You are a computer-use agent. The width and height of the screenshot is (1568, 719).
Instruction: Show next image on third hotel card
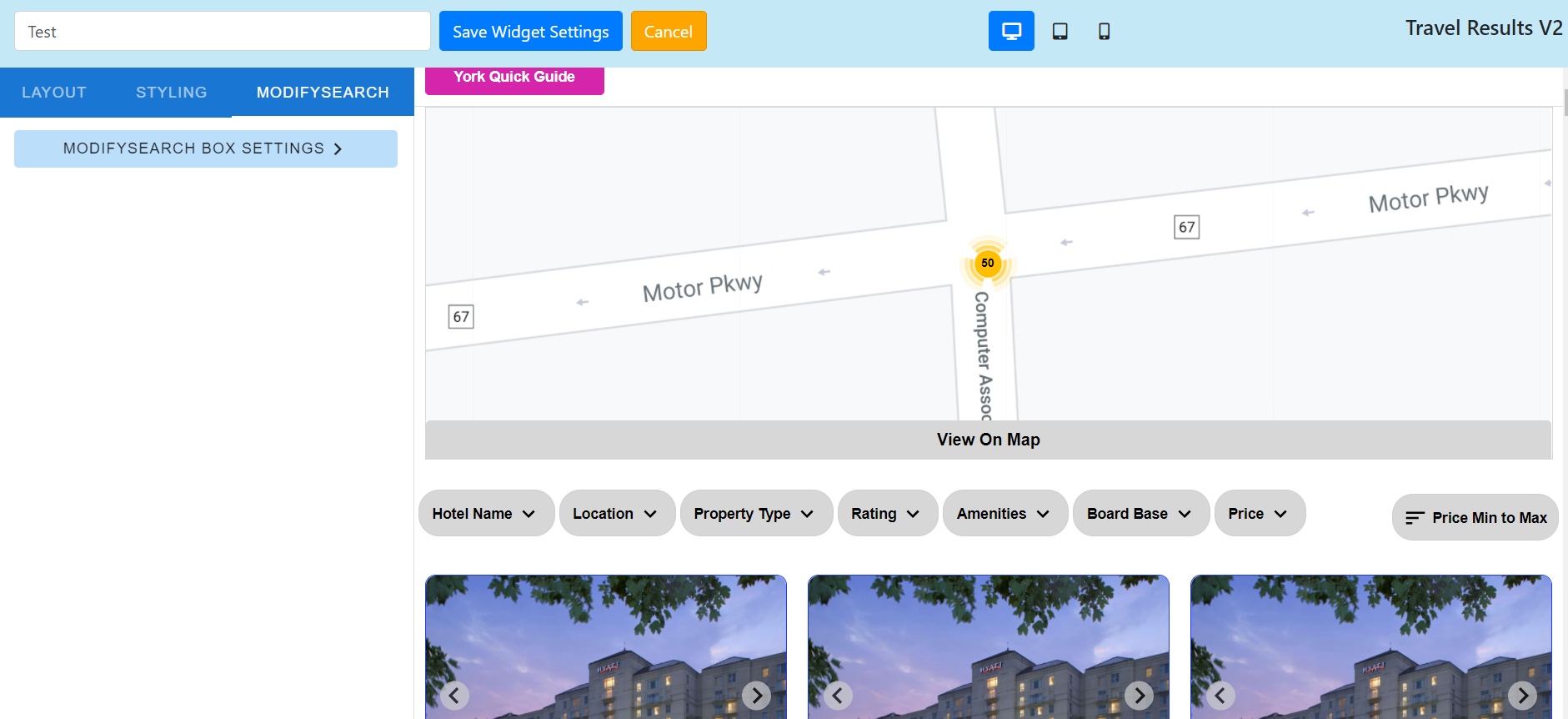click(x=1522, y=695)
